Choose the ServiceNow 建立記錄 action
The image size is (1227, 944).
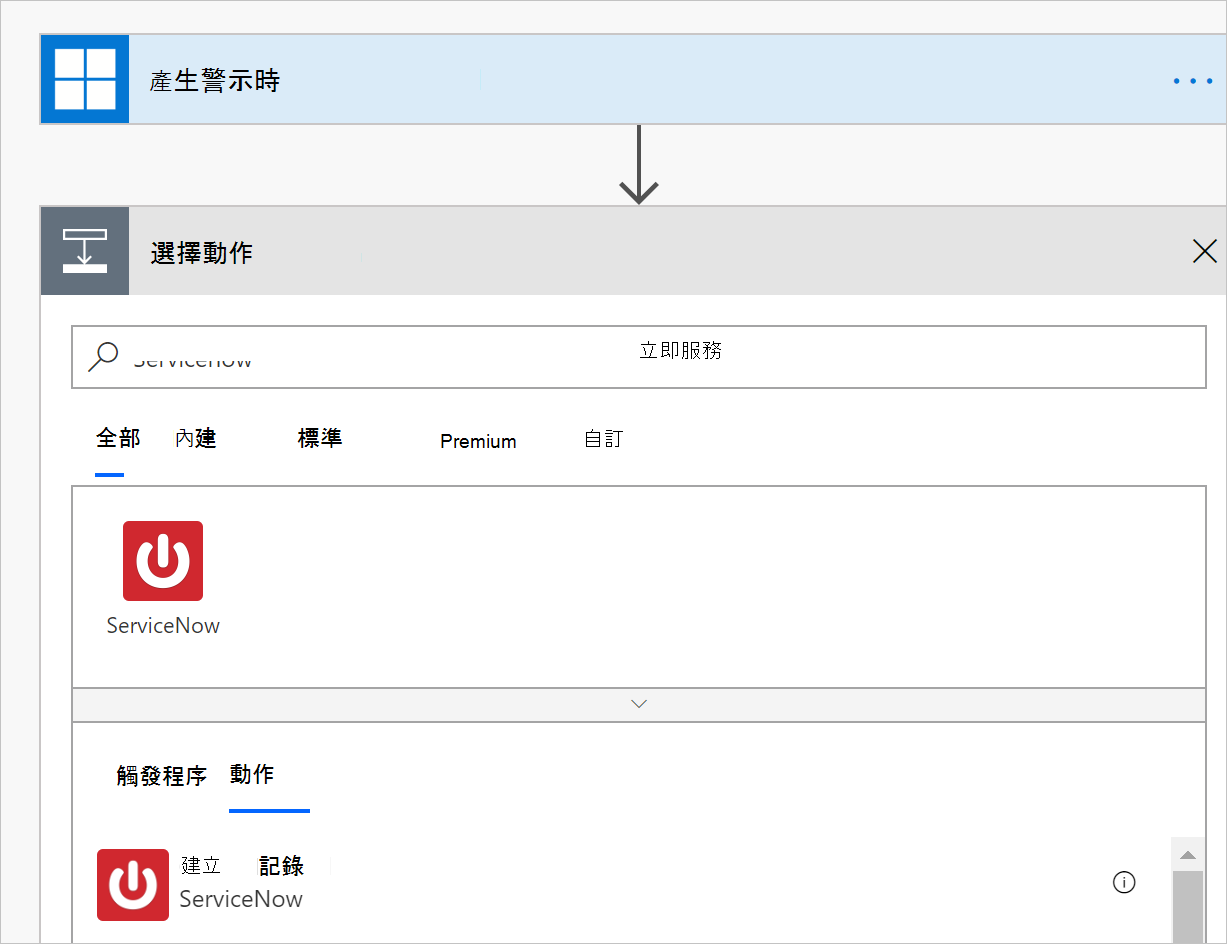click(x=250, y=882)
